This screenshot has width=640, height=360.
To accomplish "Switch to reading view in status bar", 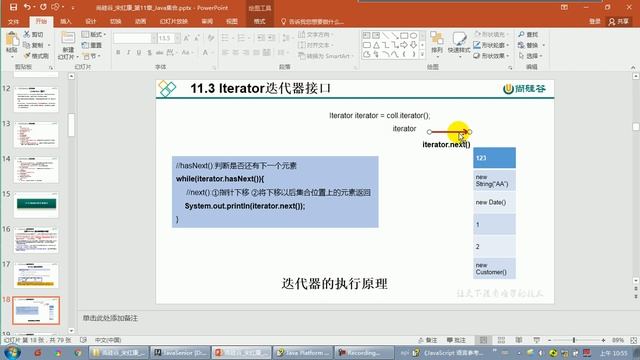I will [519, 340].
